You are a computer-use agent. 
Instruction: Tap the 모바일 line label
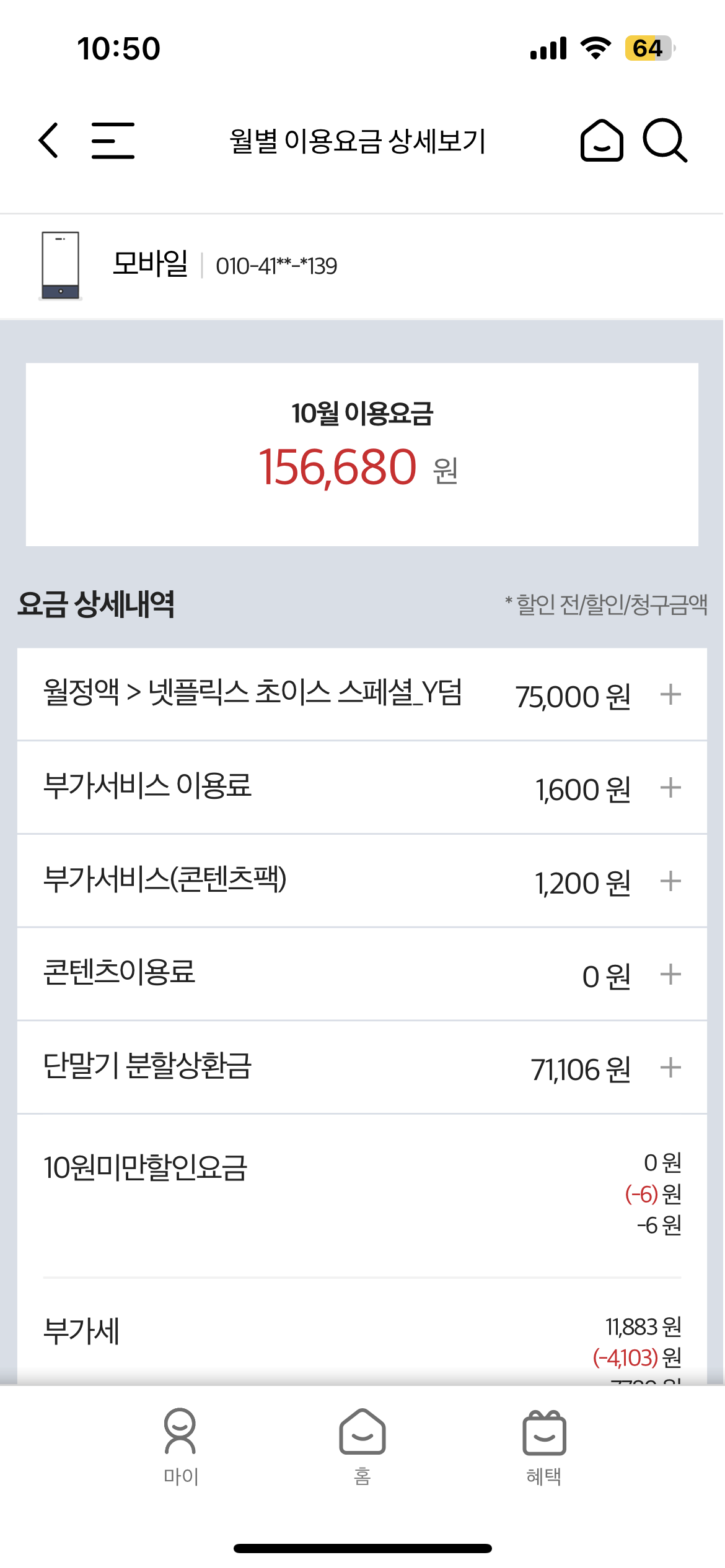click(150, 264)
